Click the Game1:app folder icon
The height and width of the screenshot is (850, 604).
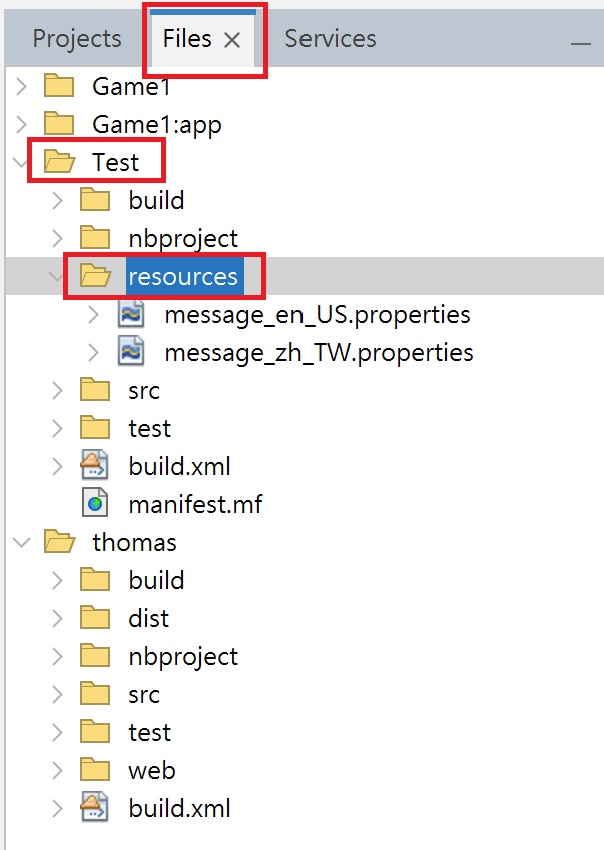(x=59, y=125)
